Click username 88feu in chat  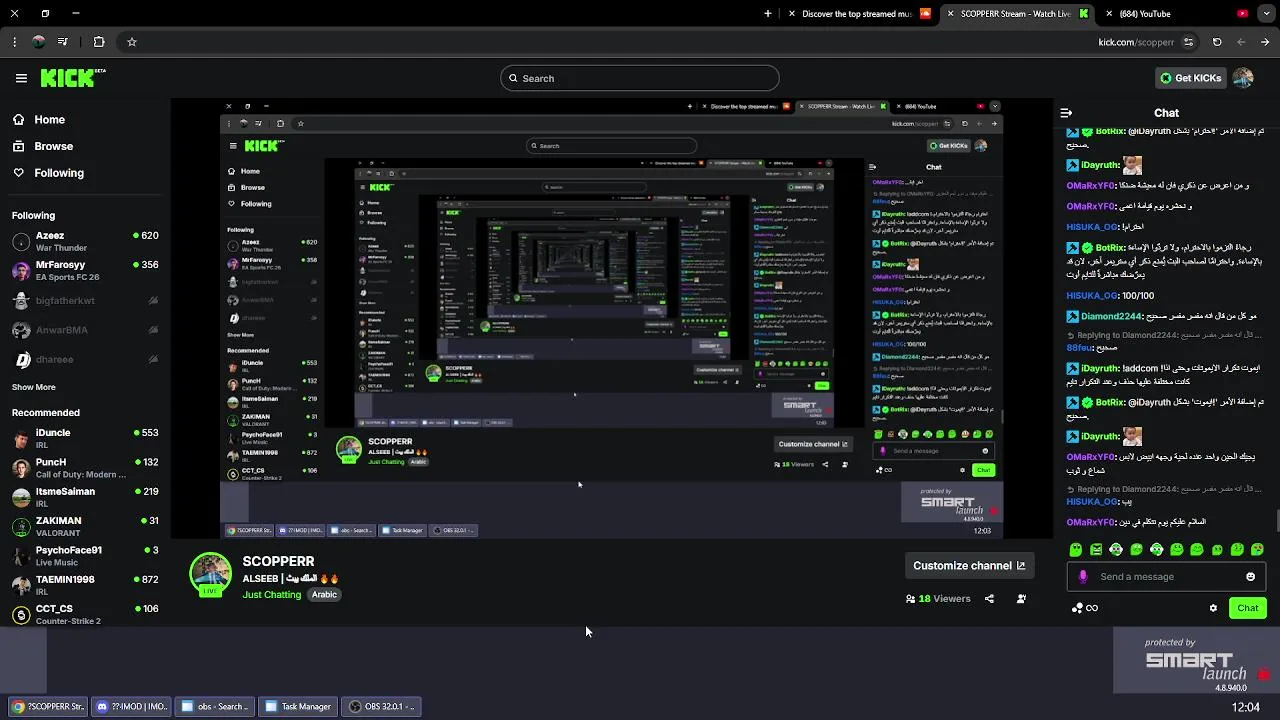pyautogui.click(x=1079, y=347)
